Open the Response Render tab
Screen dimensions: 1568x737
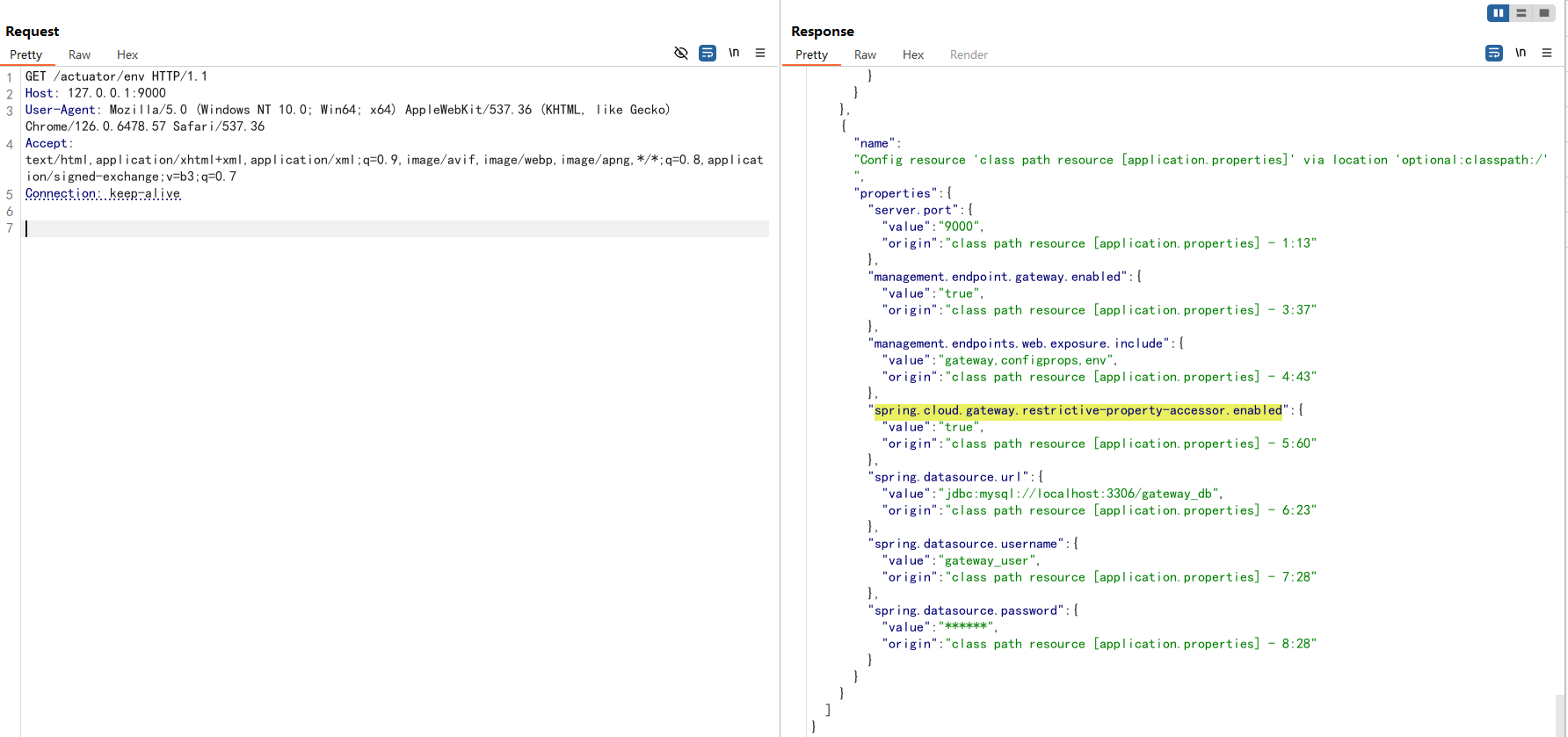[x=969, y=54]
